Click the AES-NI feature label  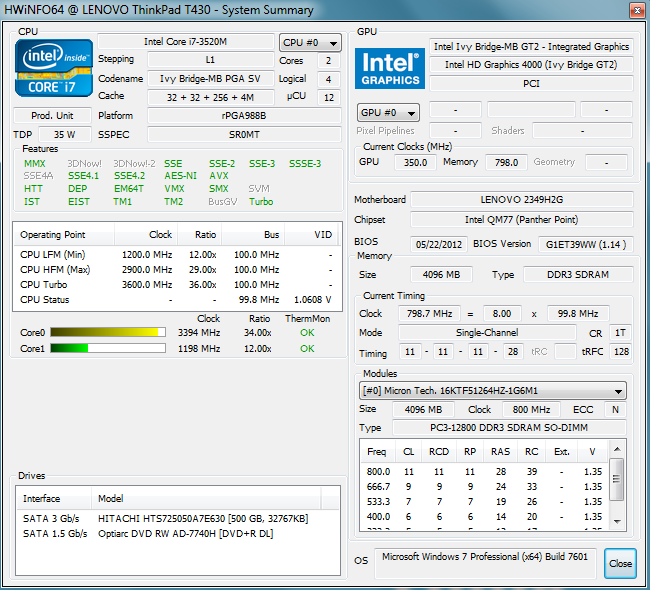(x=180, y=176)
